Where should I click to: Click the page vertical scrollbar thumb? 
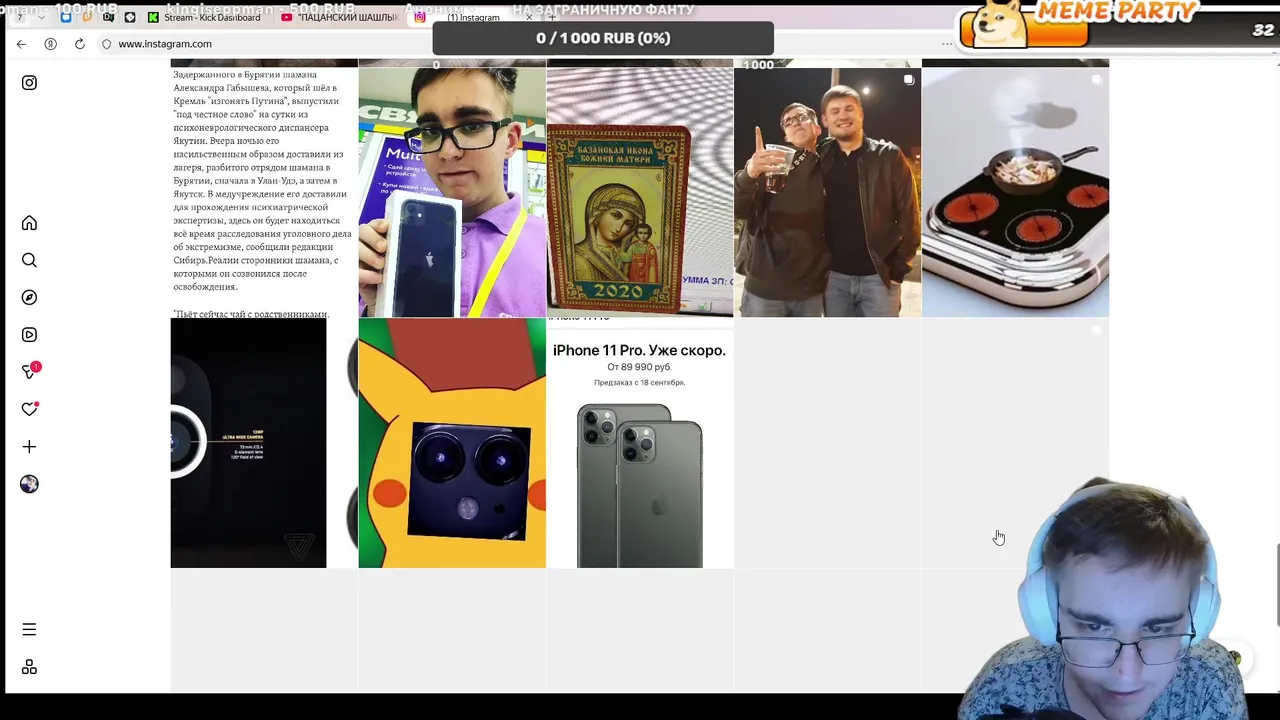pyautogui.click(x=1277, y=585)
